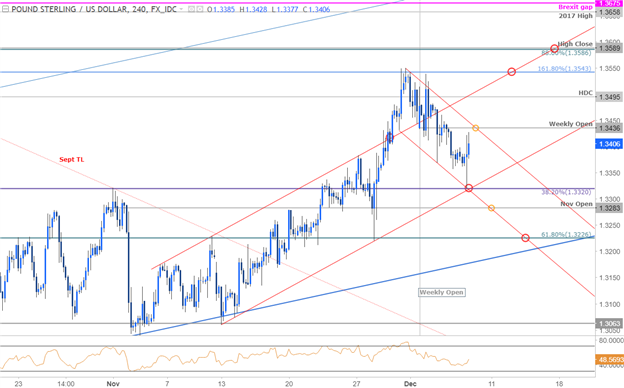Click the boxed Weekly Open label on vertical line

[x=442, y=292]
